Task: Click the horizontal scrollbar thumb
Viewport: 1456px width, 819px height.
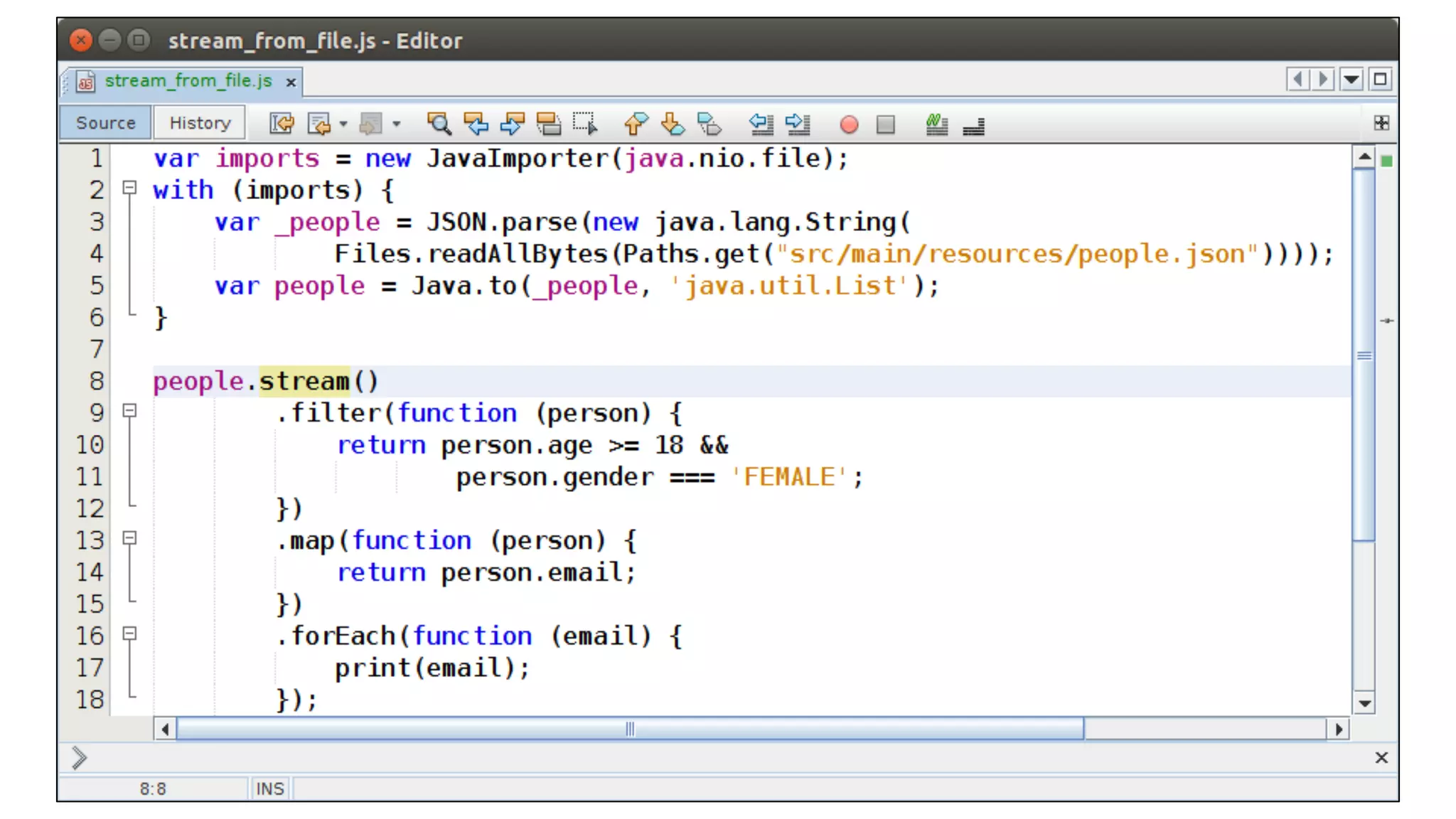Action: 629,729
